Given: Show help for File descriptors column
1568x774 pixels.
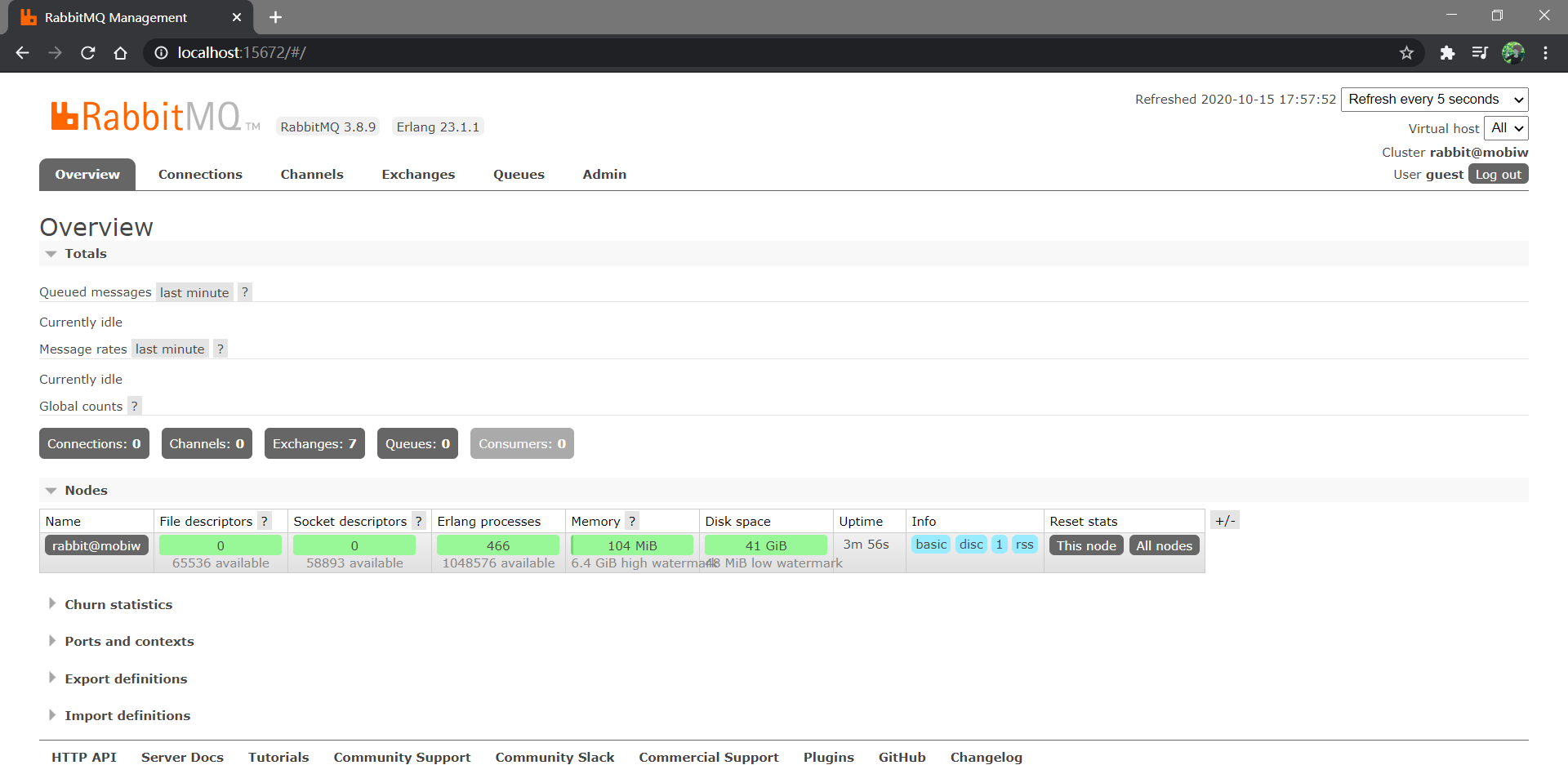Looking at the screenshot, I should [265, 521].
